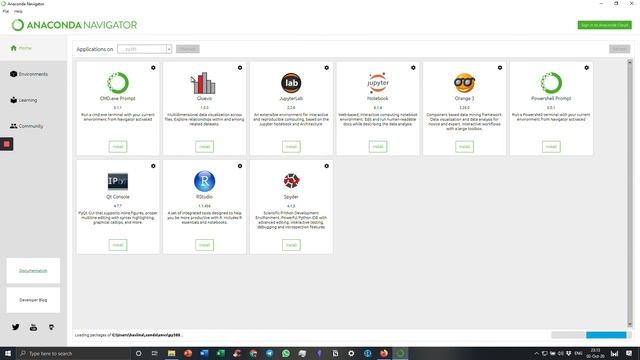Image resolution: width=640 pixels, height=360 pixels.
Task: Click the 'Type here to search' box
Action: pyautogui.click(x=73, y=353)
